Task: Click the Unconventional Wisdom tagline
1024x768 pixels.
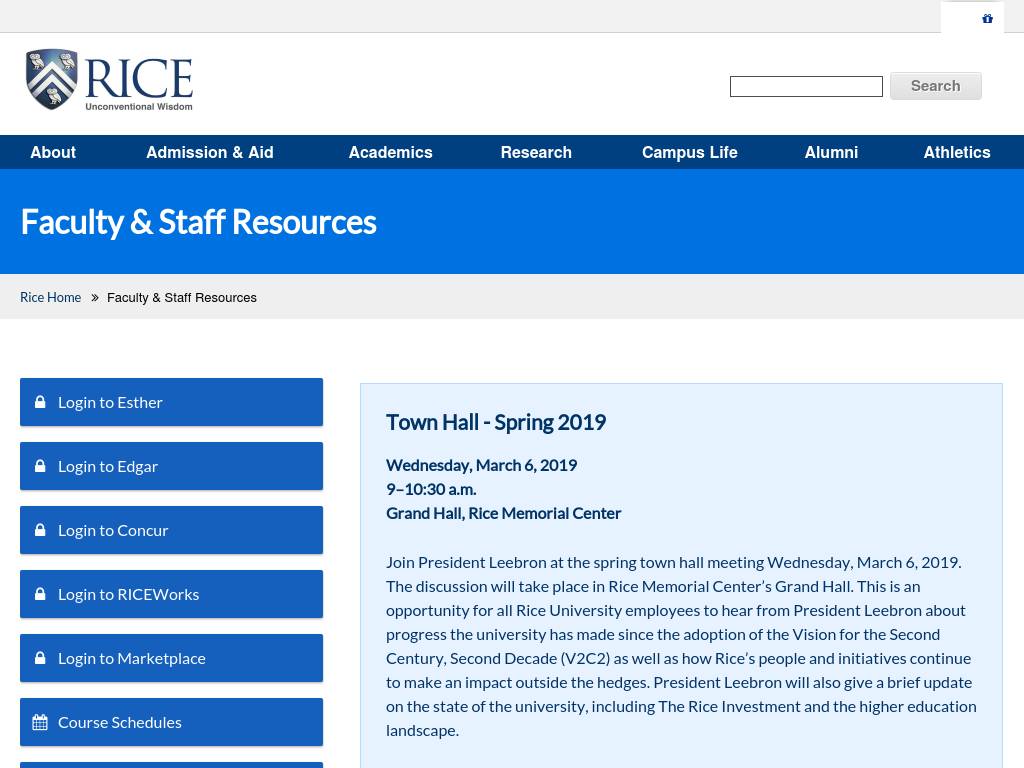Action: tap(139, 106)
